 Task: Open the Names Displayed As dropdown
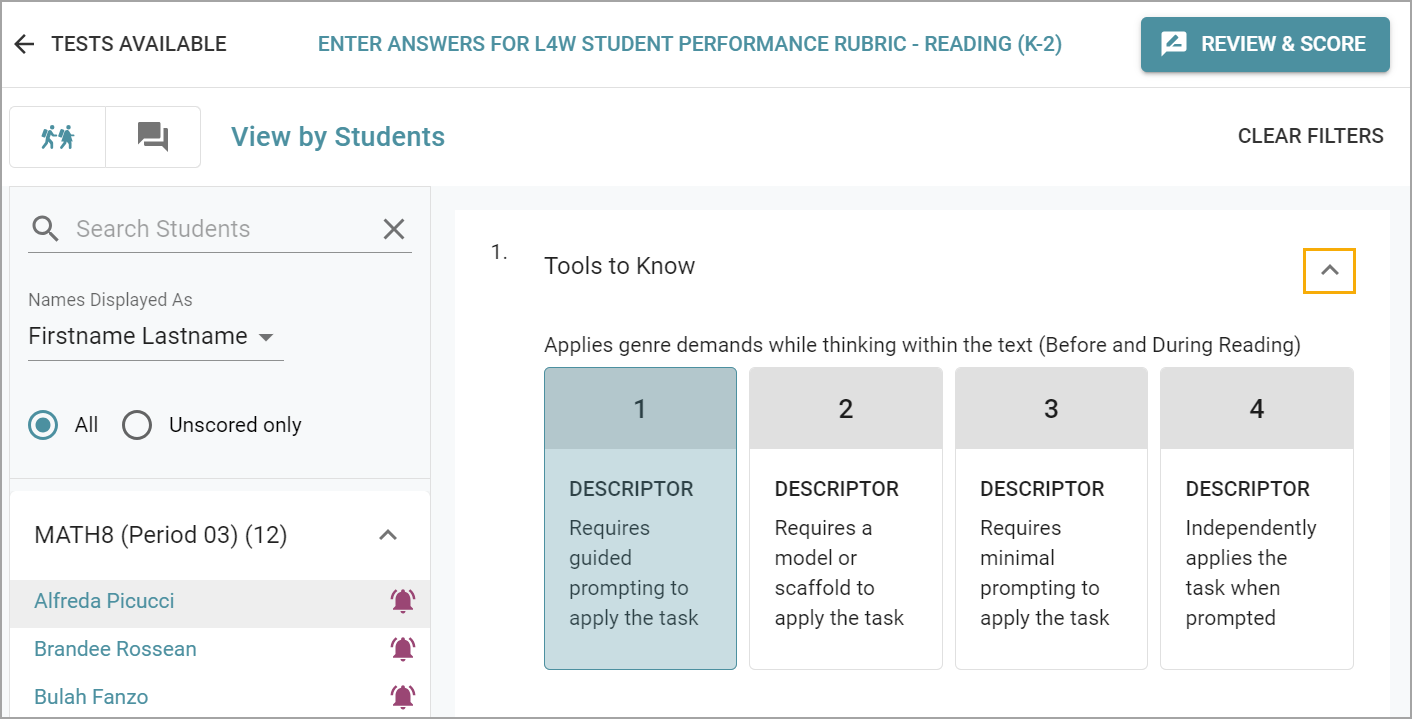(x=155, y=337)
